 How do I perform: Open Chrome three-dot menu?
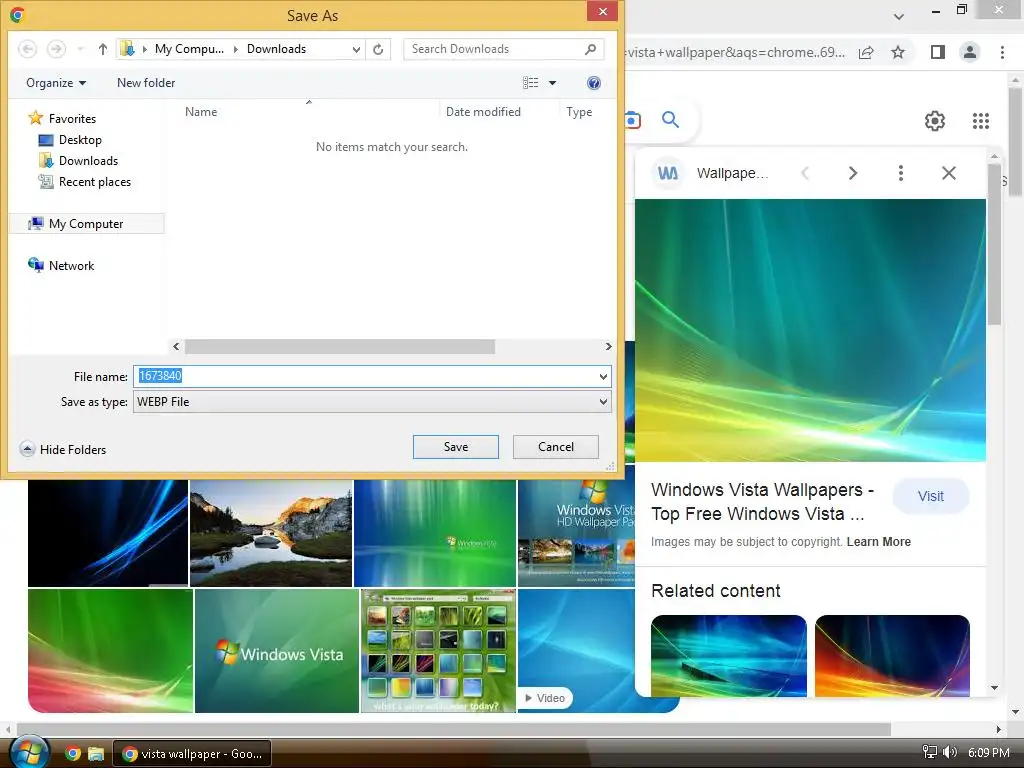tap(1002, 52)
